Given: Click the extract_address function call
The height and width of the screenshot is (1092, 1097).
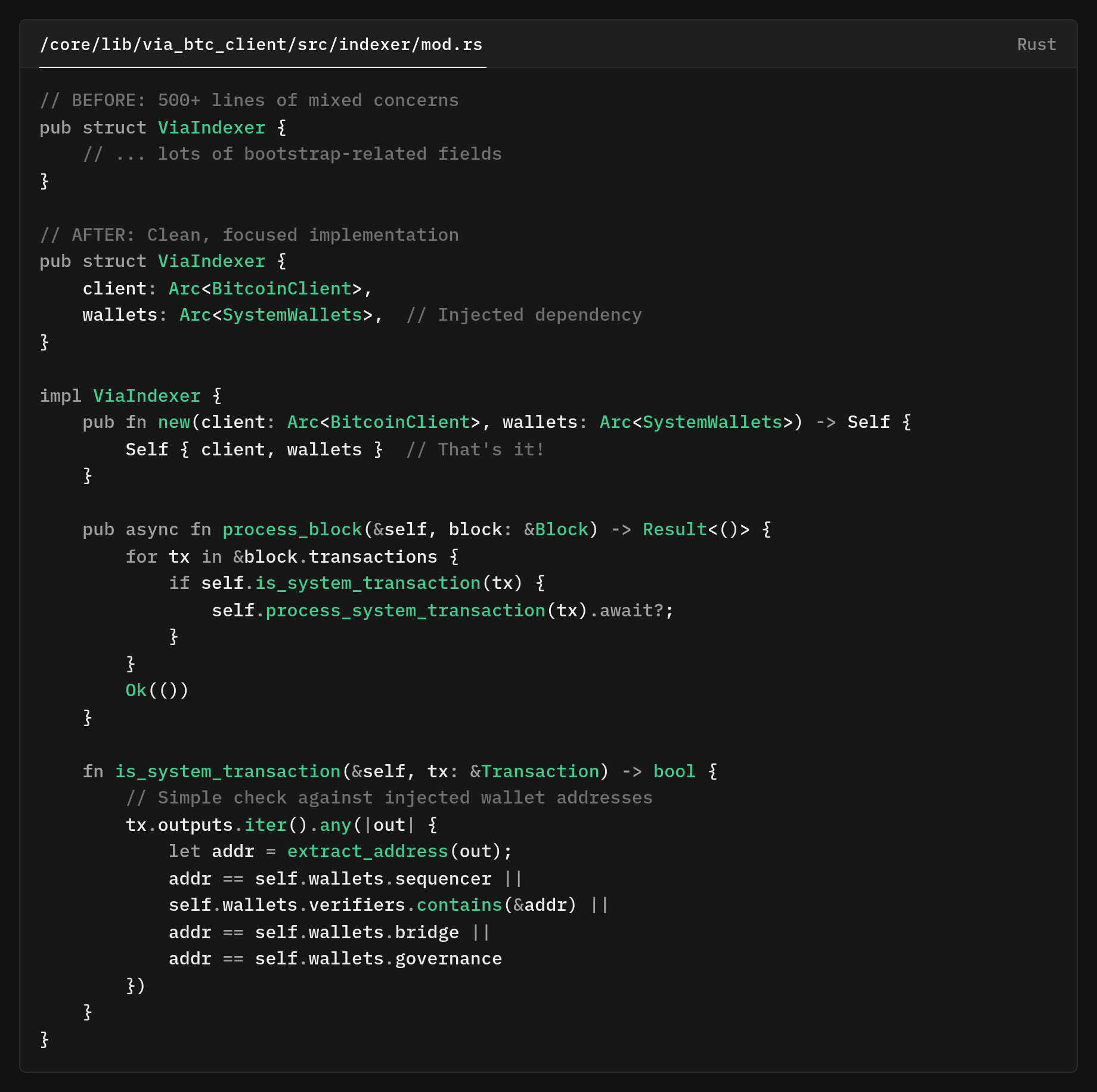Looking at the screenshot, I should pyautogui.click(x=367, y=851).
